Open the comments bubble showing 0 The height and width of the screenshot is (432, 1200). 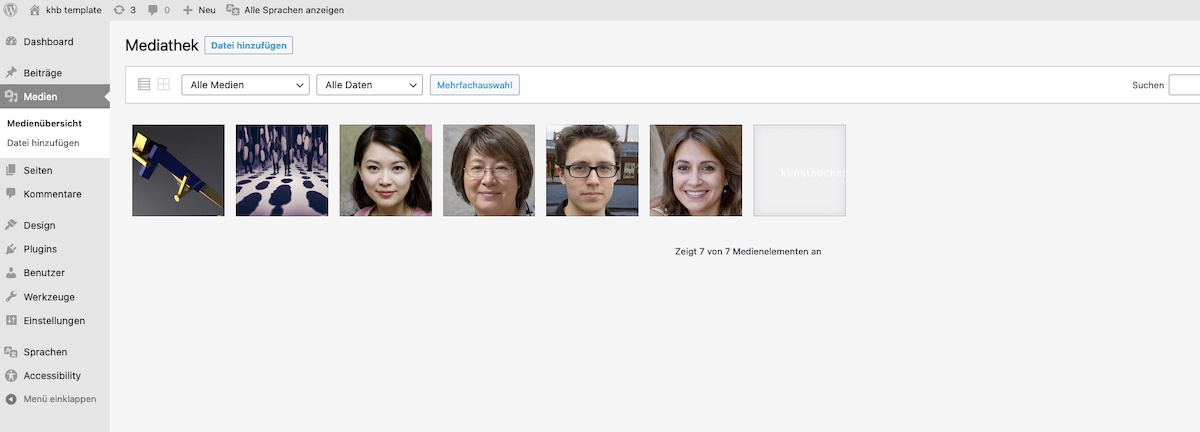[153, 10]
